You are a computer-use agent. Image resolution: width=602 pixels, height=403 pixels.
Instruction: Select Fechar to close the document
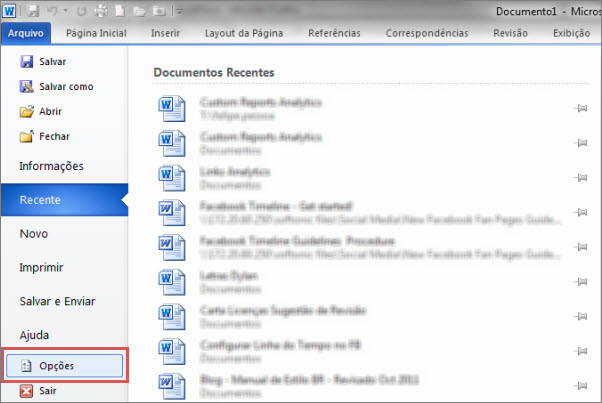pos(64,136)
